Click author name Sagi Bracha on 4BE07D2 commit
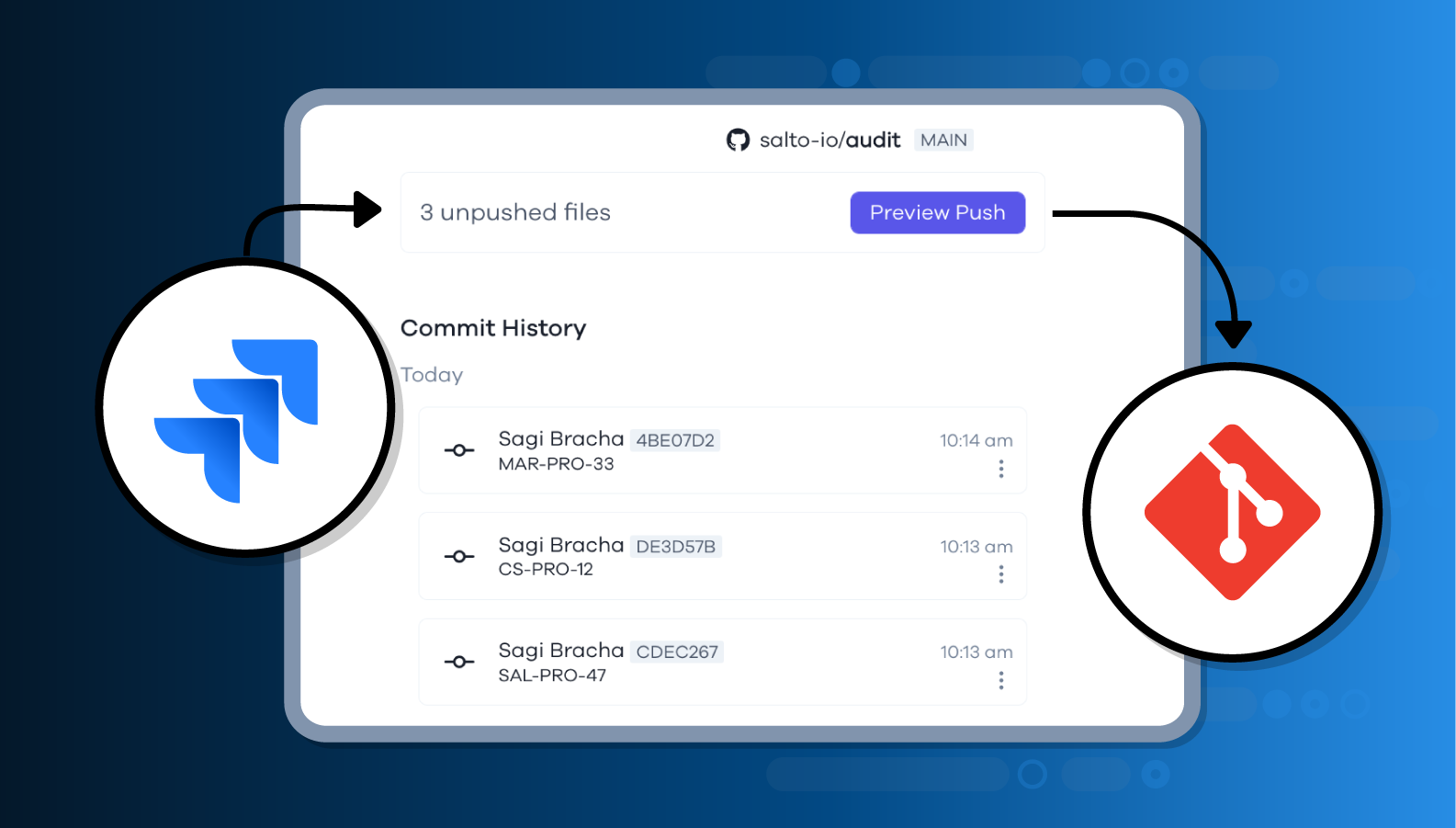The width and height of the screenshot is (1456, 828). [x=561, y=439]
